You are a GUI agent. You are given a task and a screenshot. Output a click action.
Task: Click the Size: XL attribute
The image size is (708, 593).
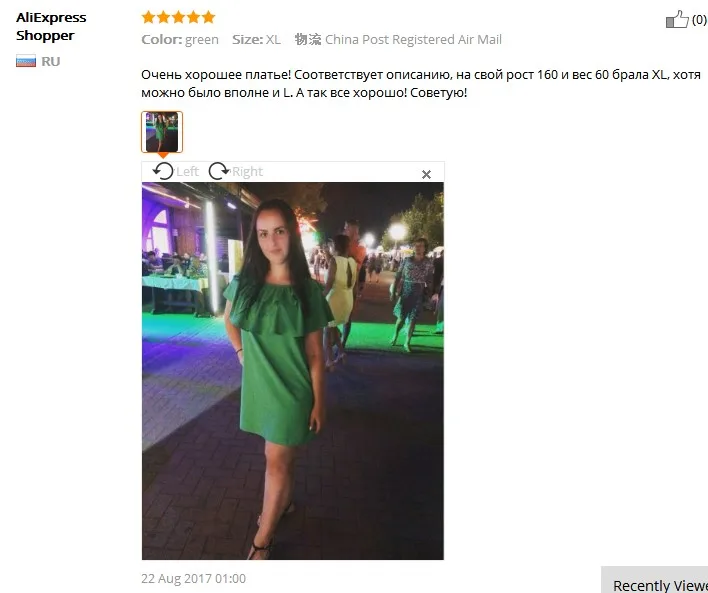tap(256, 40)
